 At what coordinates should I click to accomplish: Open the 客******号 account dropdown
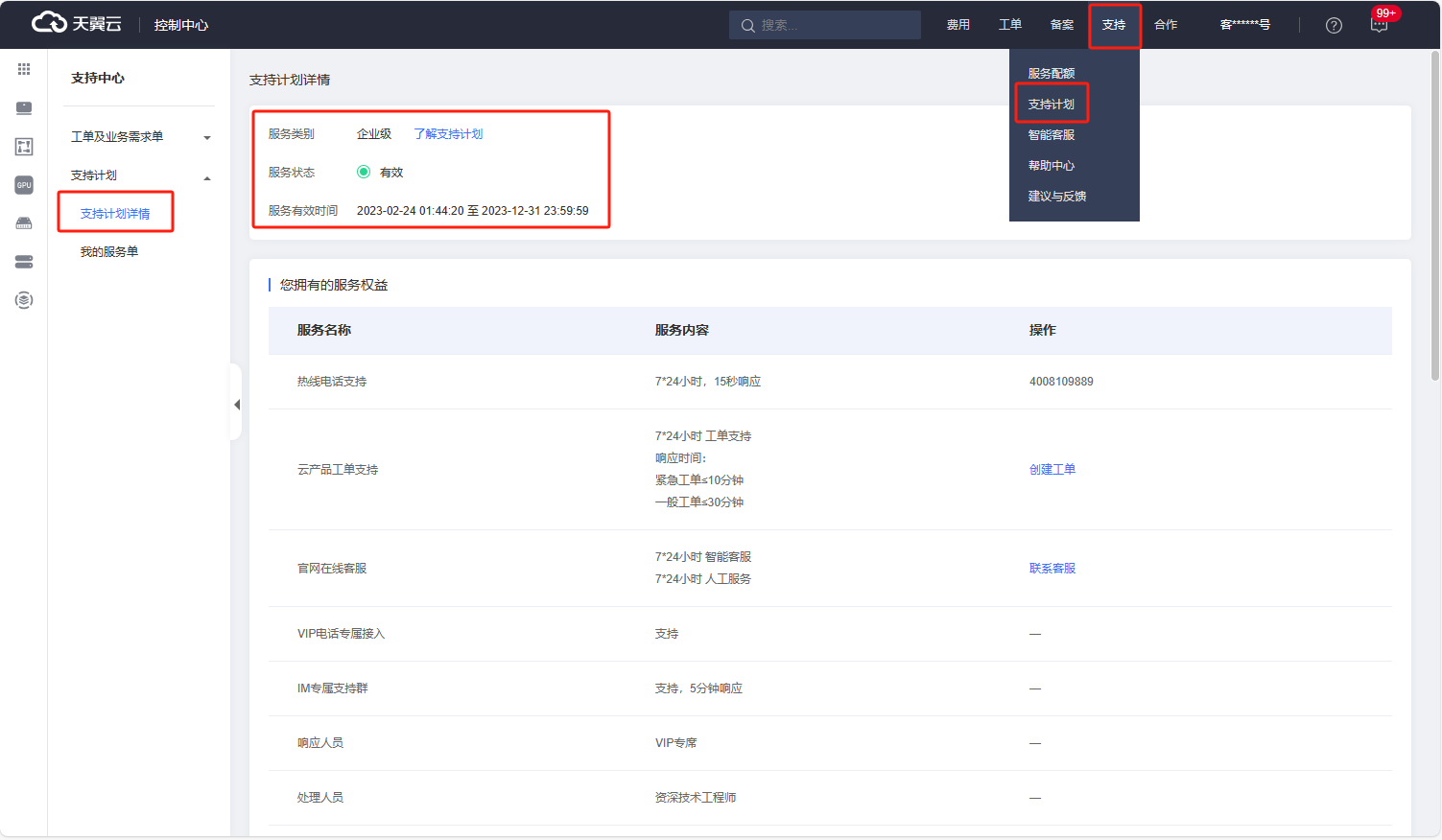coord(1244,25)
